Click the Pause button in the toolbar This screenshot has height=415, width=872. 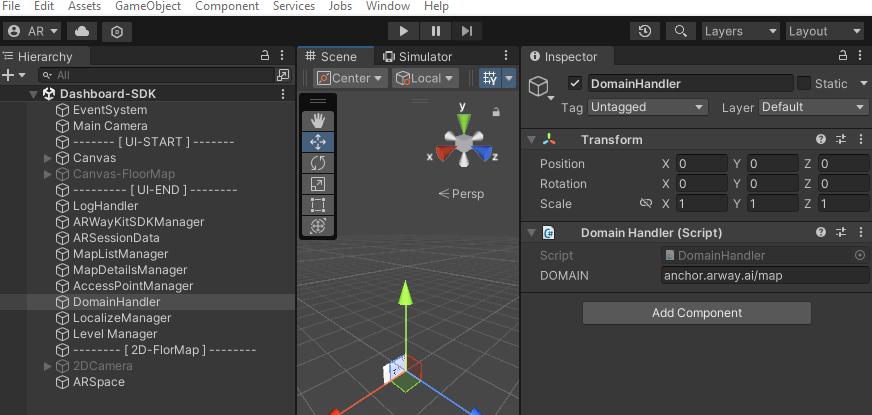point(436,32)
